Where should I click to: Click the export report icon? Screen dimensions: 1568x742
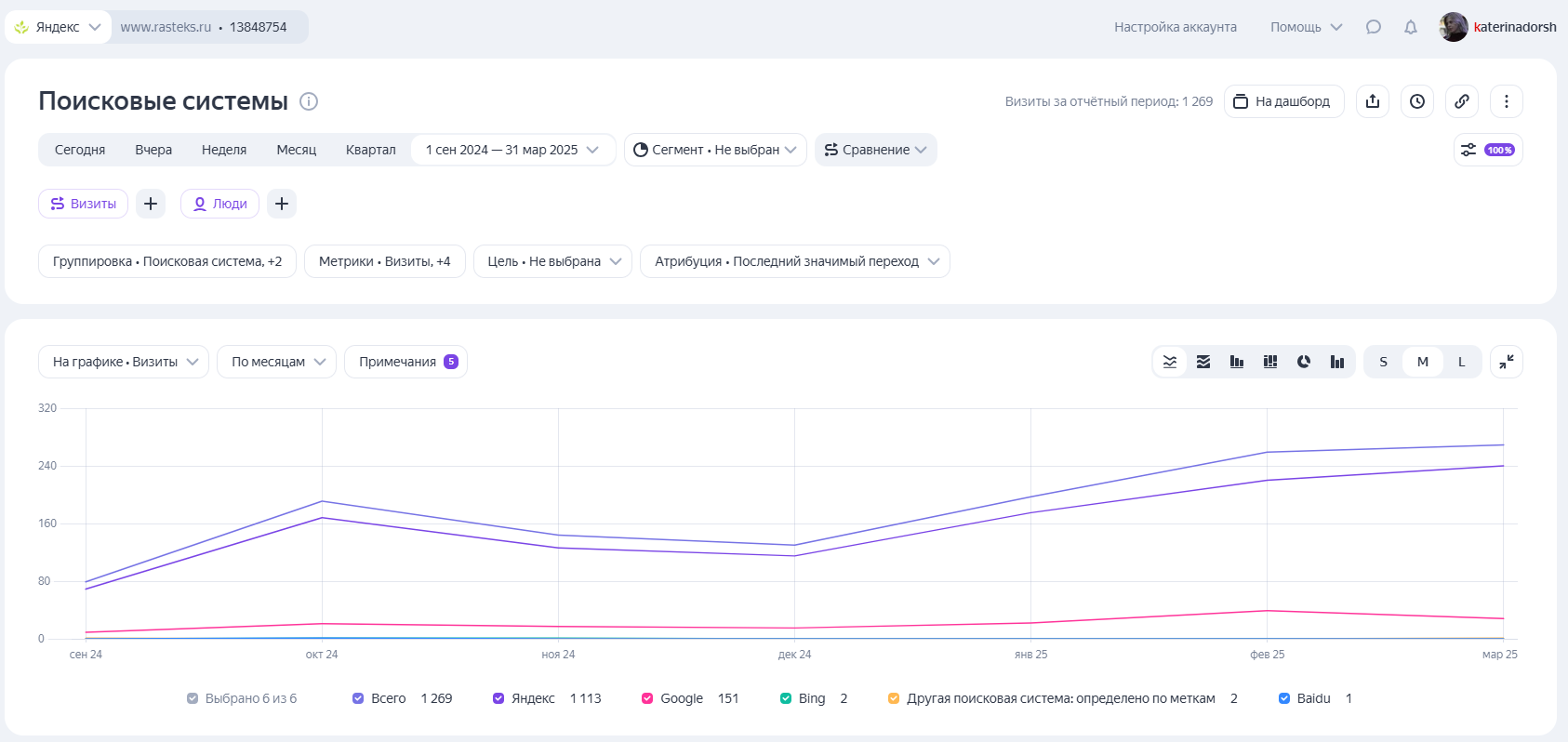click(1373, 101)
